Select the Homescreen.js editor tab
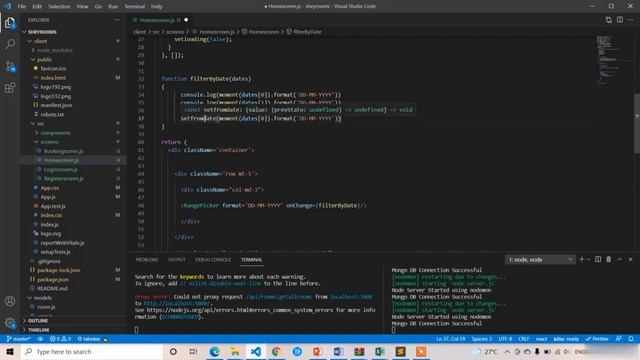The height and width of the screenshot is (360, 640). click(x=160, y=20)
